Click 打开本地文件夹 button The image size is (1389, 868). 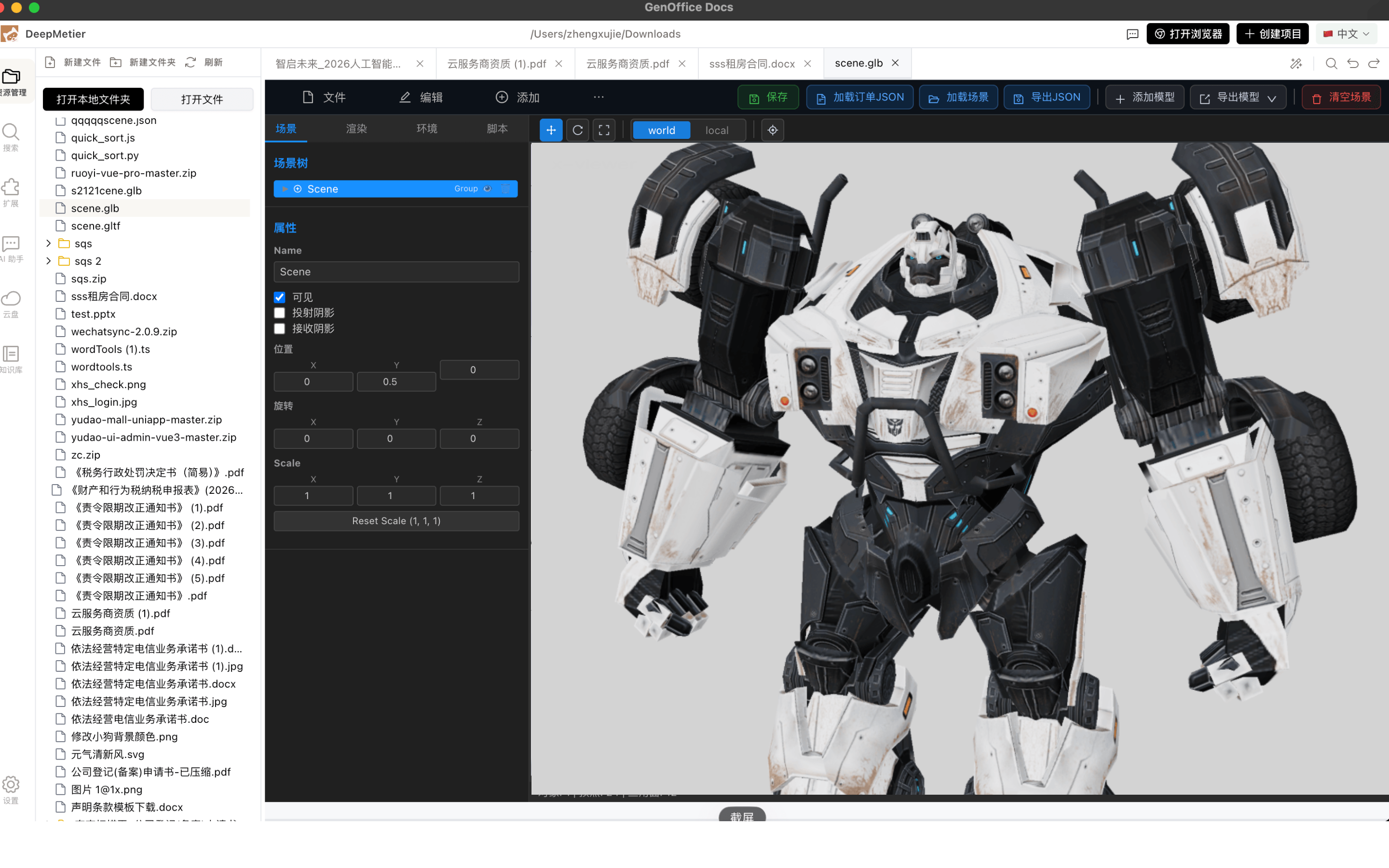(x=93, y=99)
